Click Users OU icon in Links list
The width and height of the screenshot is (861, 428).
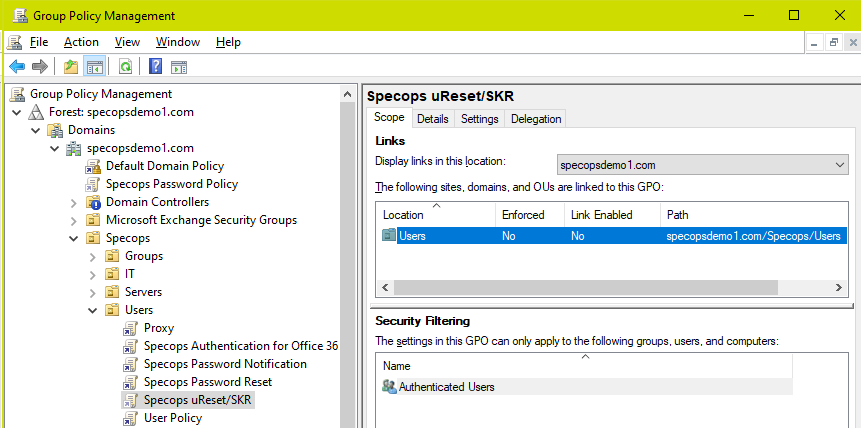pos(389,236)
